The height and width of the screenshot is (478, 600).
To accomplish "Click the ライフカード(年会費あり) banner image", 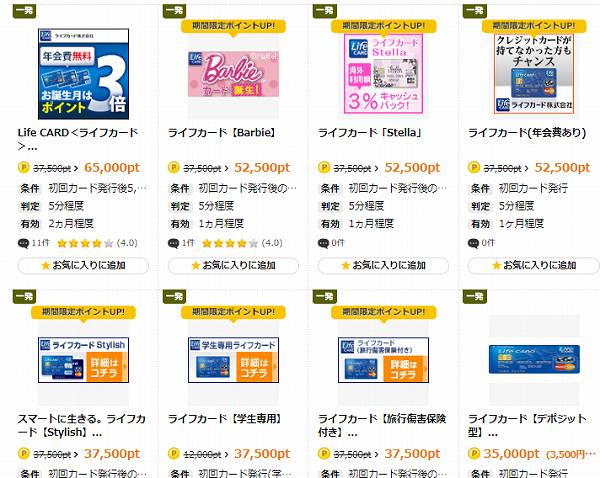I will click(x=533, y=74).
